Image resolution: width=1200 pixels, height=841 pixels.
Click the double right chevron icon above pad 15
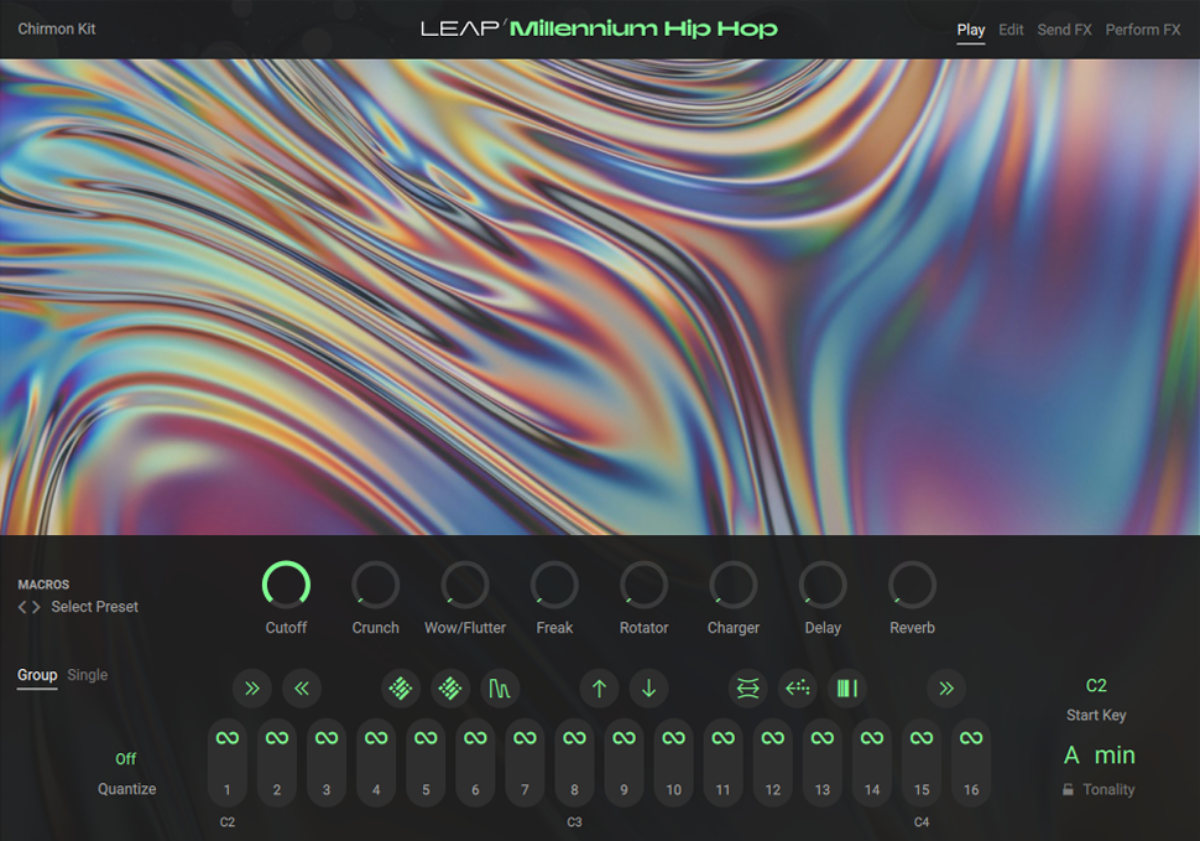pyautogui.click(x=945, y=689)
